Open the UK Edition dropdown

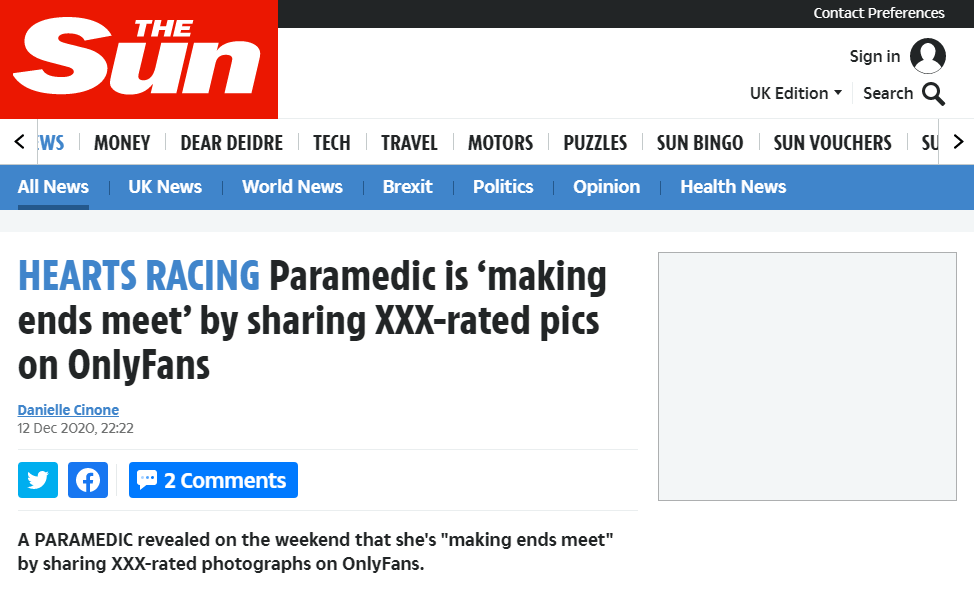(795, 93)
